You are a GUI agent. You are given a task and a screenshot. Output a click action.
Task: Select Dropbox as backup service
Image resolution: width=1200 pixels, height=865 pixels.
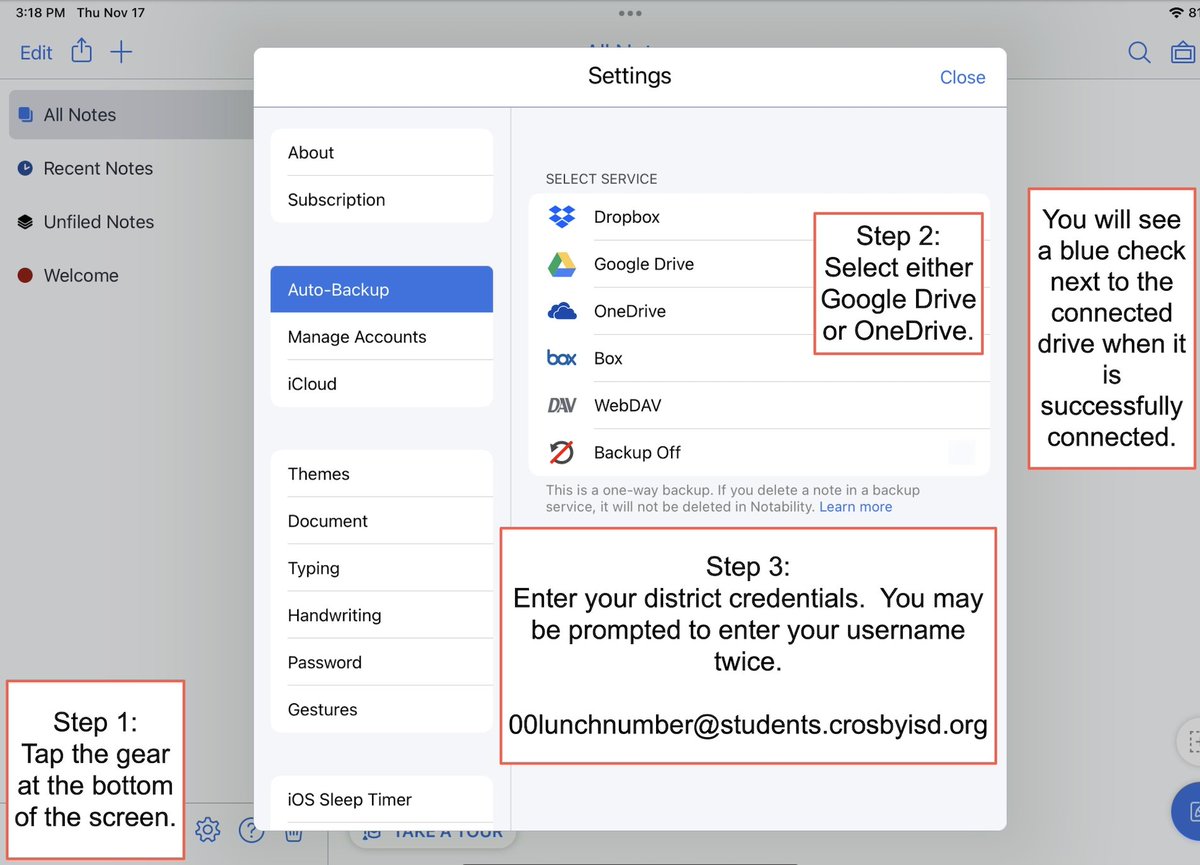(760, 217)
